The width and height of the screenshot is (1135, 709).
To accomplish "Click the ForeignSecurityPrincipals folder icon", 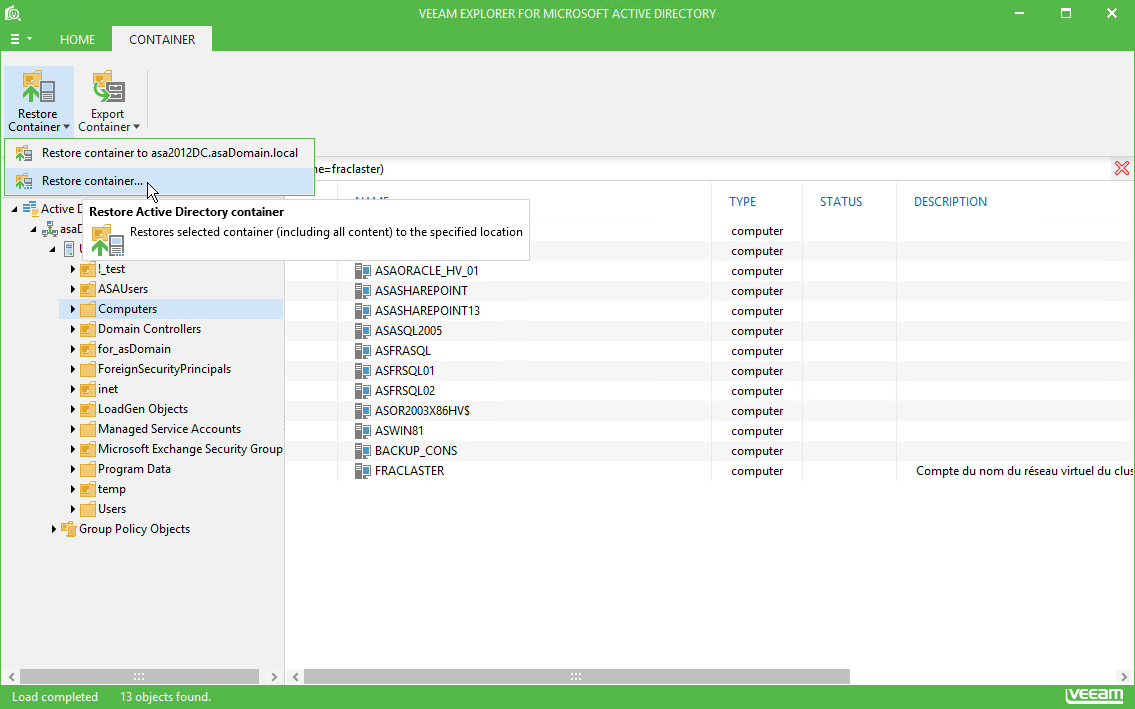I will [x=88, y=369].
